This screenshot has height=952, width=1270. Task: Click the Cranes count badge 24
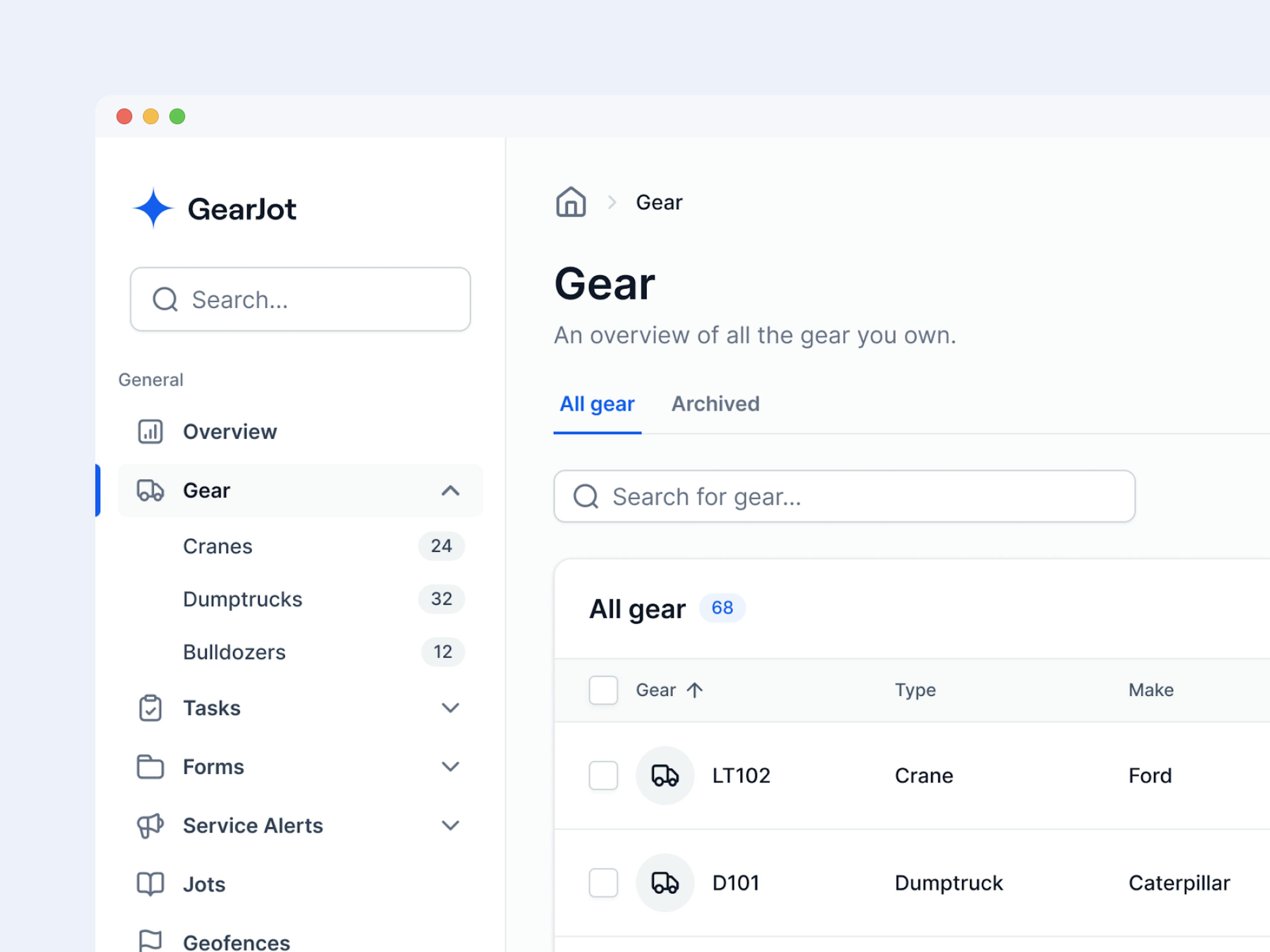click(442, 546)
